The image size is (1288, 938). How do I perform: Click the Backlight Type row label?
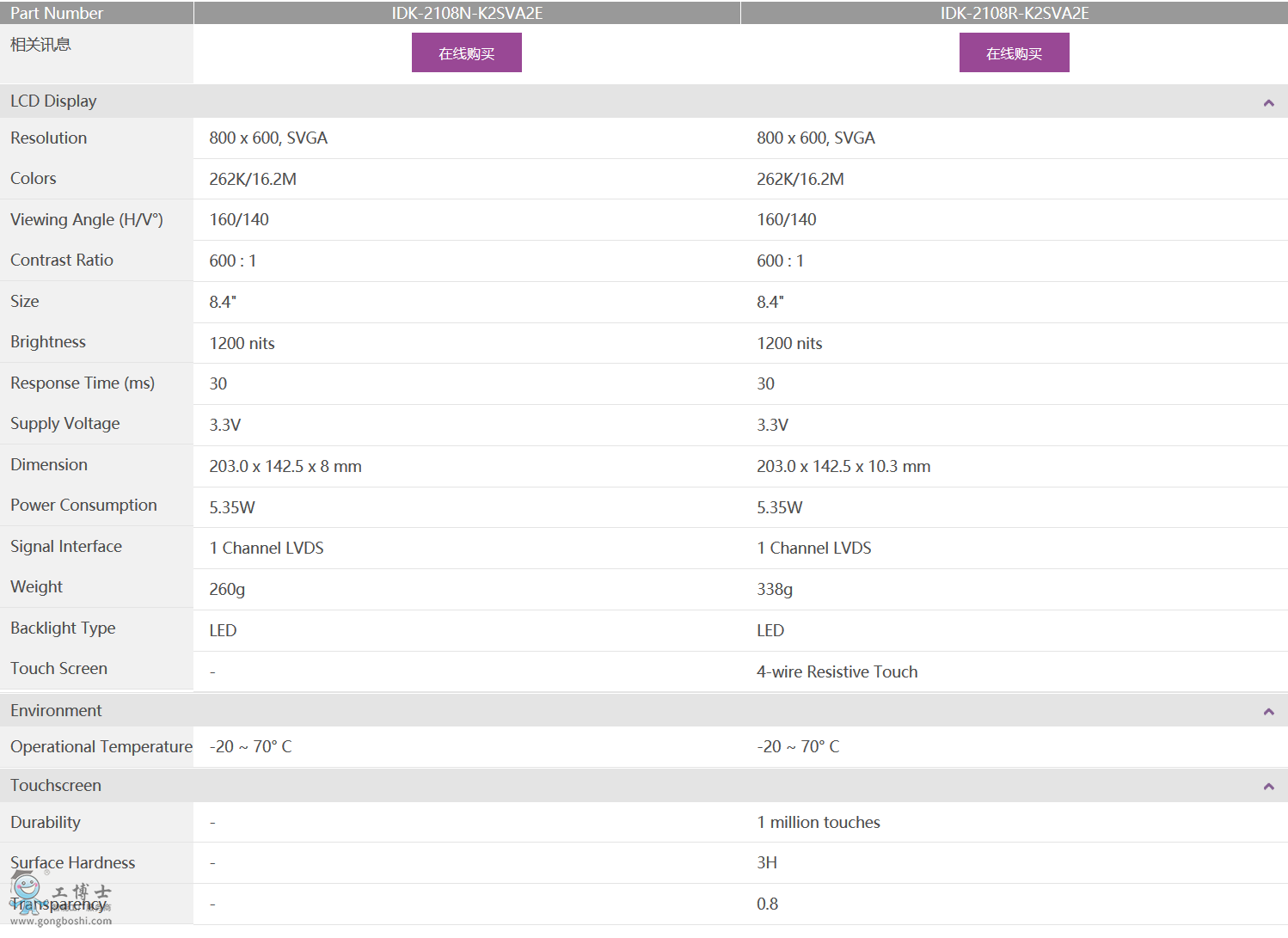coord(63,628)
